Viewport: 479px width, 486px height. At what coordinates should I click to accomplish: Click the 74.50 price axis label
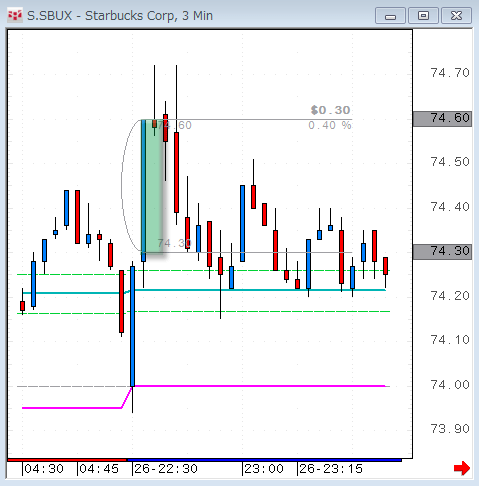click(450, 162)
